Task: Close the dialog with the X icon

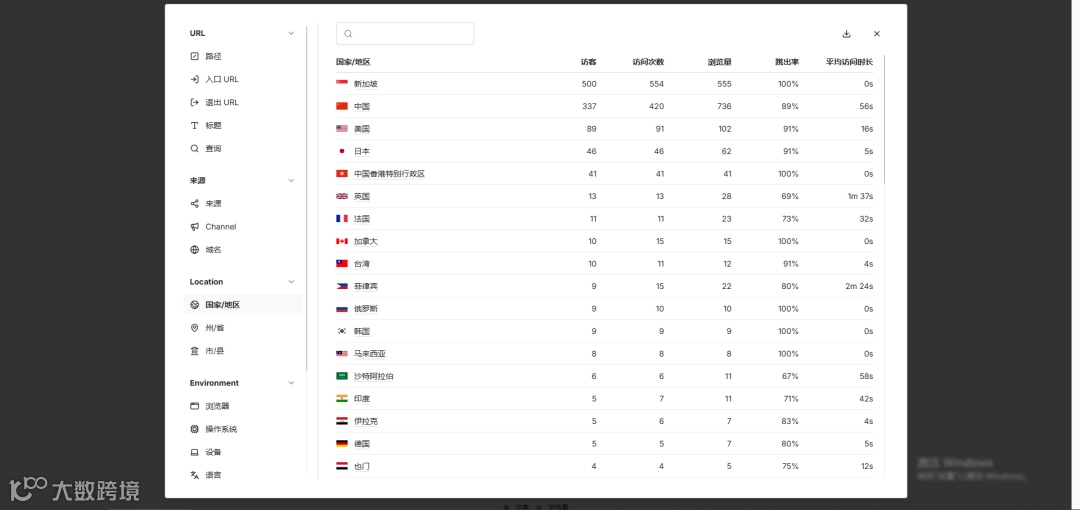Action: (877, 34)
